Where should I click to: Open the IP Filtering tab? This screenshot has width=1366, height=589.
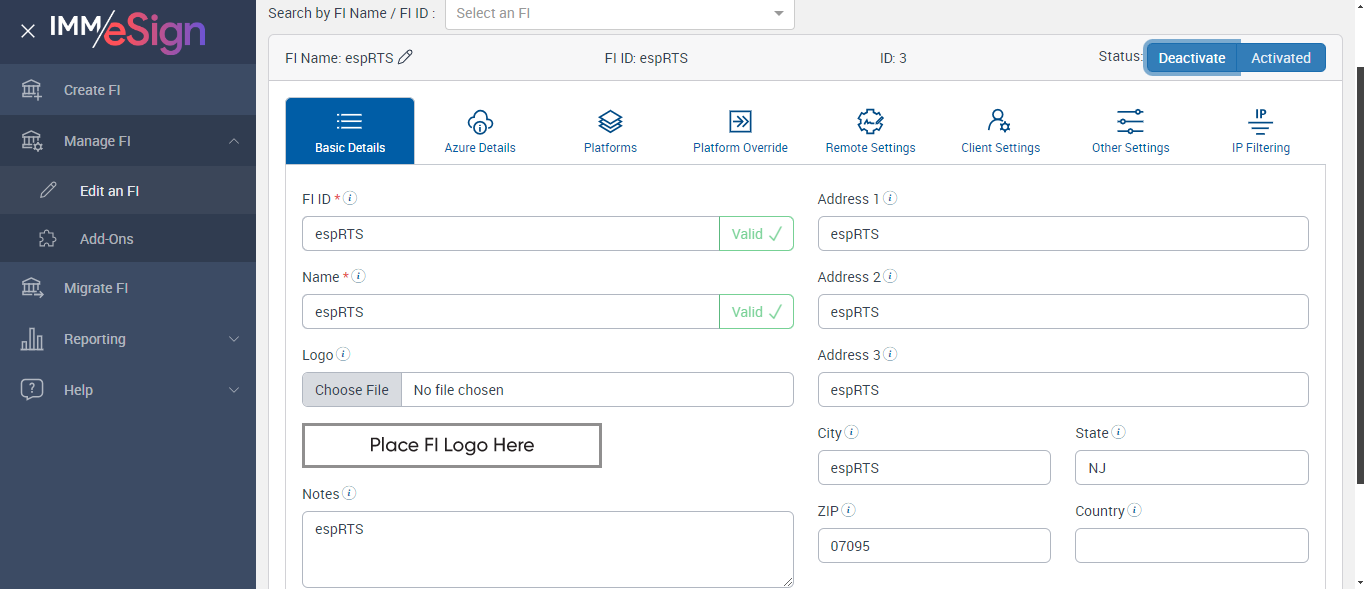click(x=1260, y=131)
